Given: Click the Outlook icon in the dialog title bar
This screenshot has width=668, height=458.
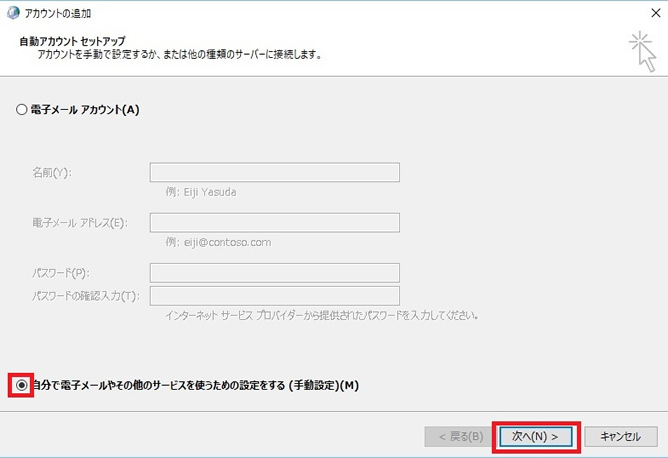Looking at the screenshot, I should pos(13,13).
